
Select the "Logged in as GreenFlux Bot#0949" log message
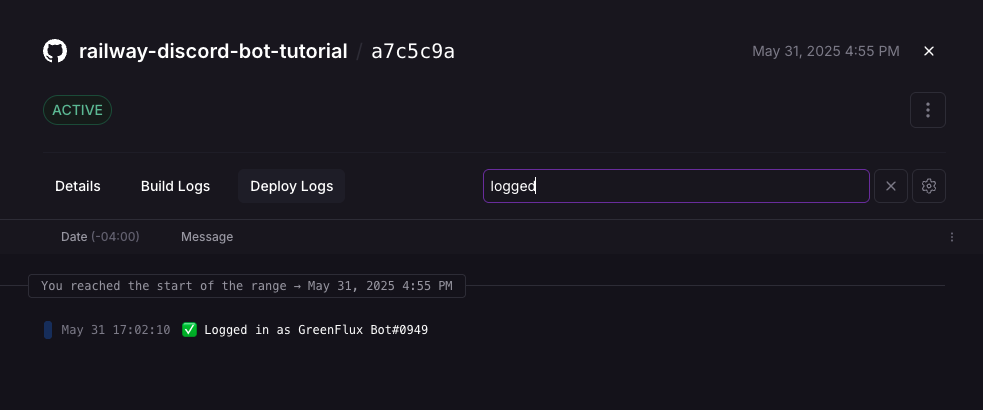click(316, 330)
